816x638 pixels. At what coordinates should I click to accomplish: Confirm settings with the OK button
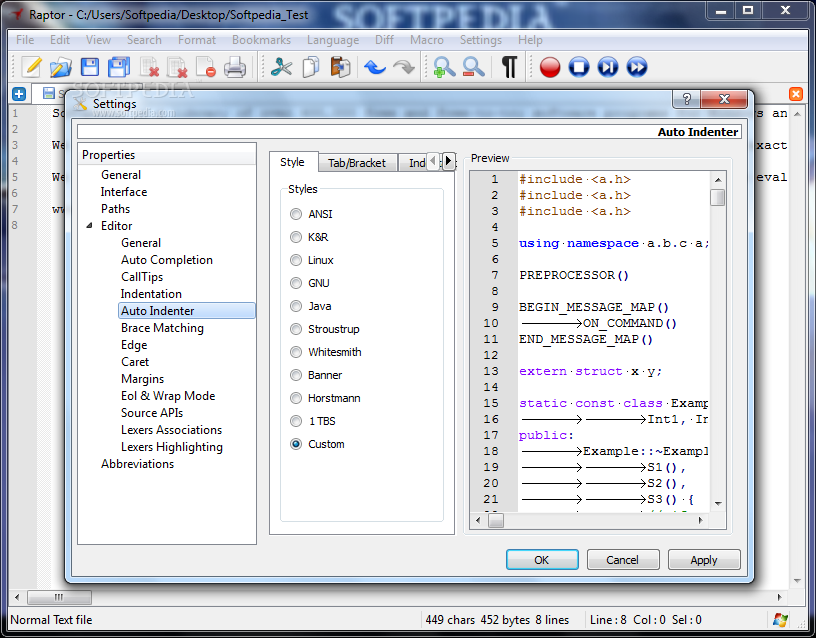pyautogui.click(x=542, y=559)
